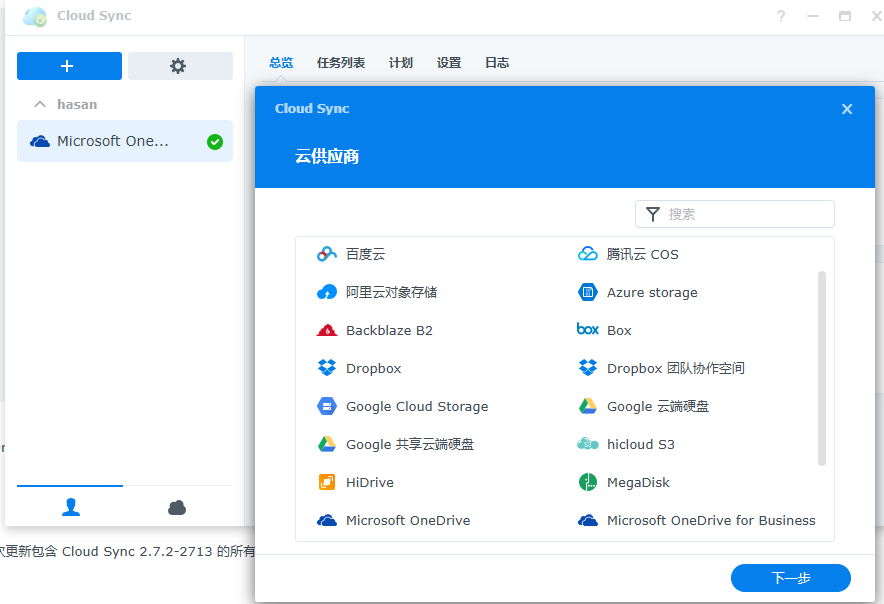Pick the Google 云端硬盘 Drive icon

coord(587,406)
